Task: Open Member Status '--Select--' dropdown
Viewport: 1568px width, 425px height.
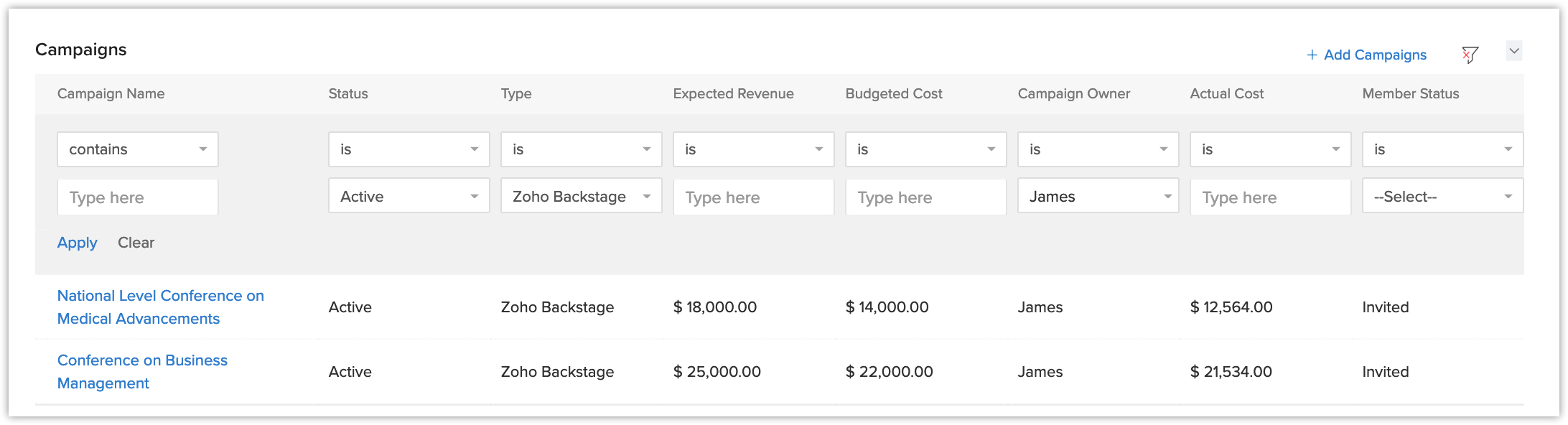Action: (1443, 197)
